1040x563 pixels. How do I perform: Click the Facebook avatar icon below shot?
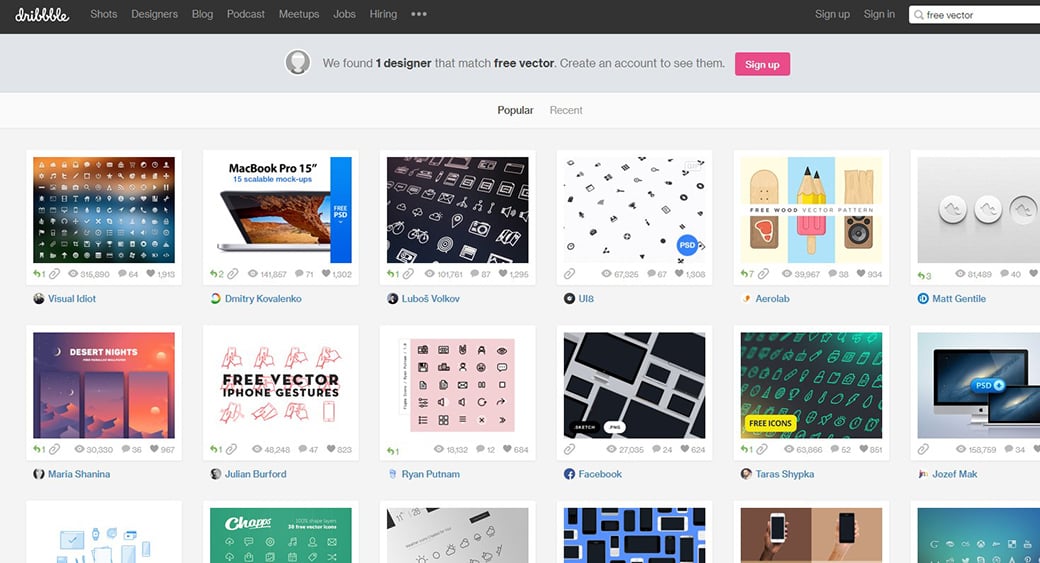click(569, 474)
